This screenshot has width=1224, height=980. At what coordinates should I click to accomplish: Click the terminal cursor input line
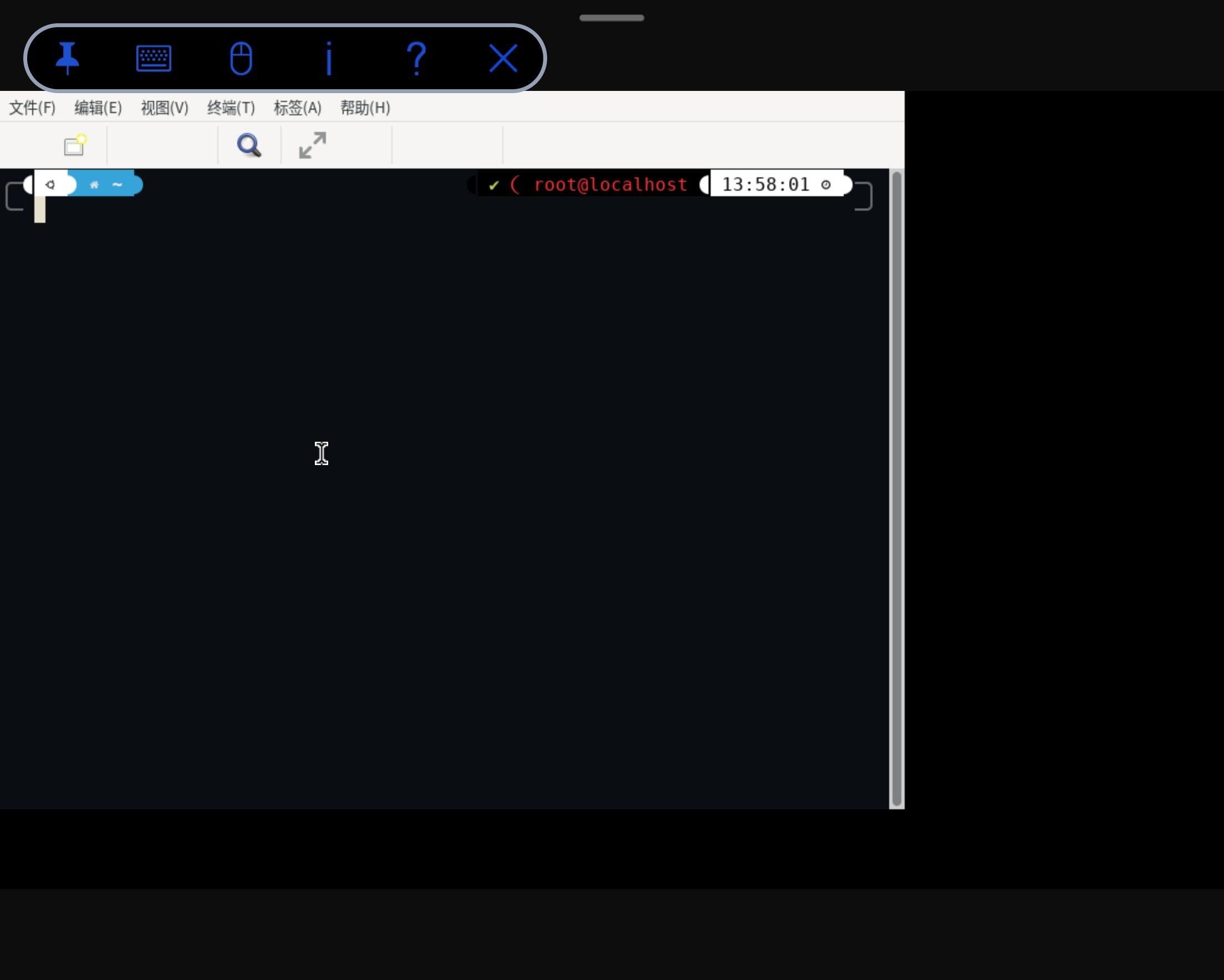tap(40, 210)
